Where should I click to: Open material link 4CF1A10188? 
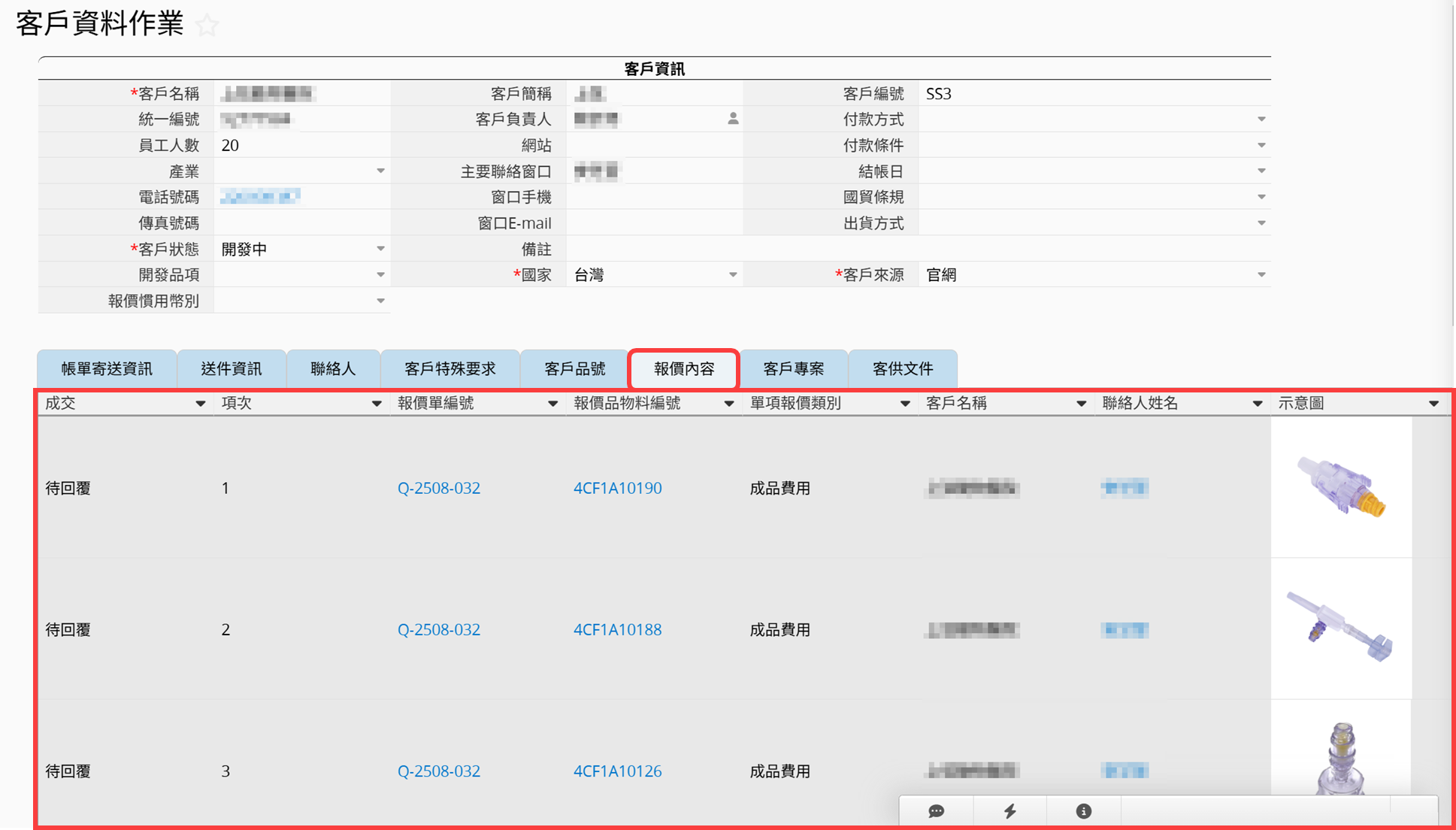617,629
